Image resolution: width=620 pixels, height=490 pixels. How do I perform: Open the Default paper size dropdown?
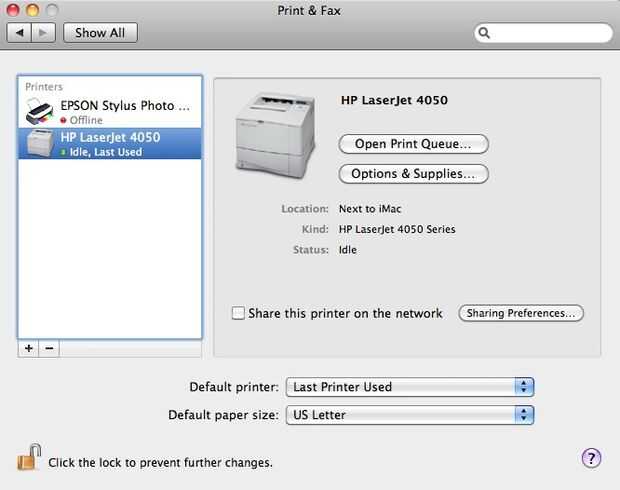[410, 414]
